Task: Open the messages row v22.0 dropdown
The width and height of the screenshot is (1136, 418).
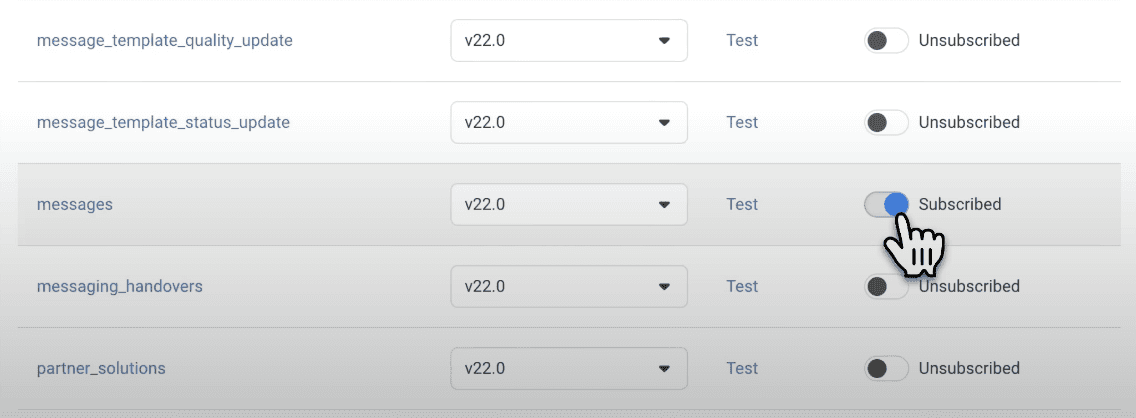Action: tap(569, 204)
